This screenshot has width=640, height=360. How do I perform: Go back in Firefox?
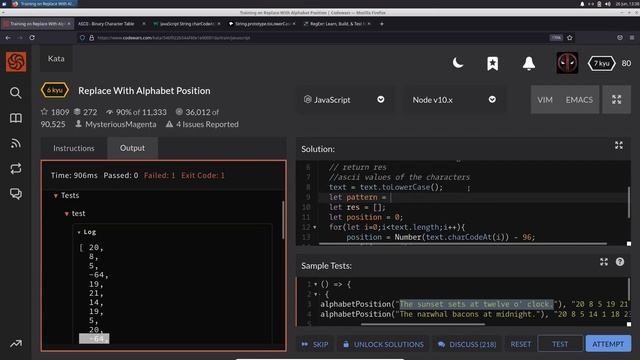8,38
